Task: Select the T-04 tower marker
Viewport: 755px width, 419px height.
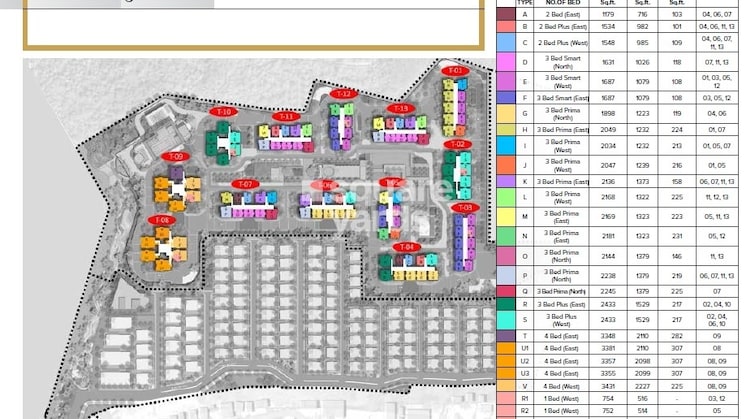Action: 405,247
